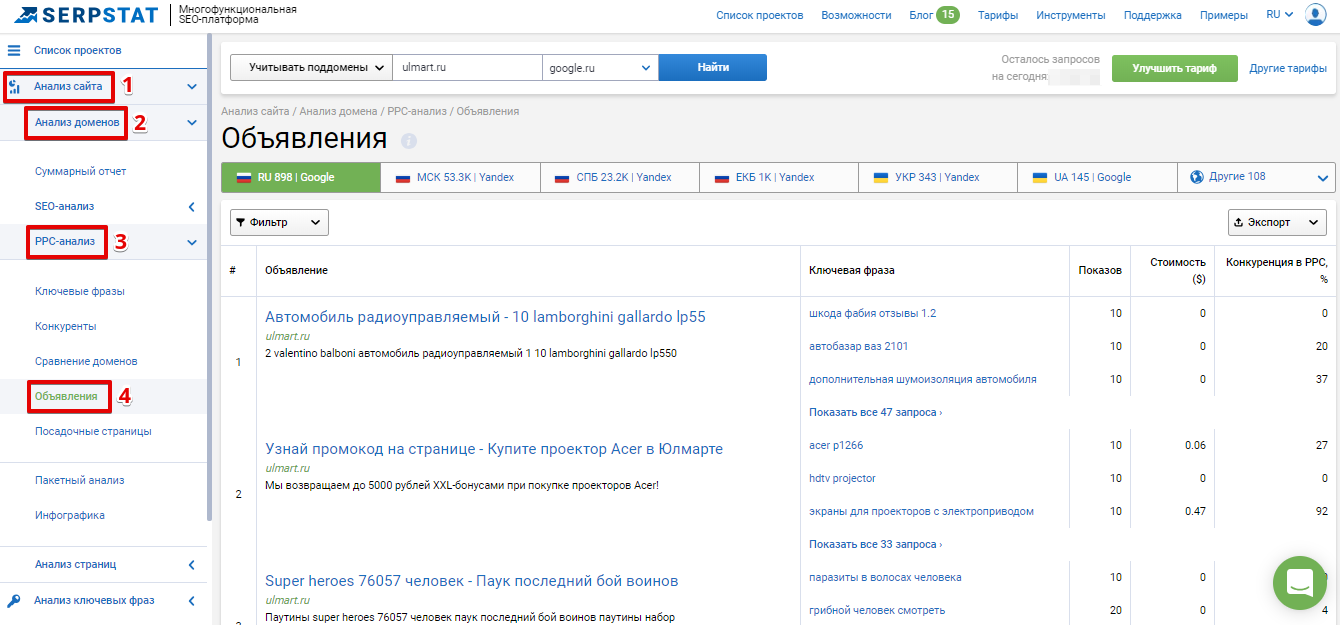Open Тарифы in top navigation
The width and height of the screenshot is (1340, 625).
(998, 15)
